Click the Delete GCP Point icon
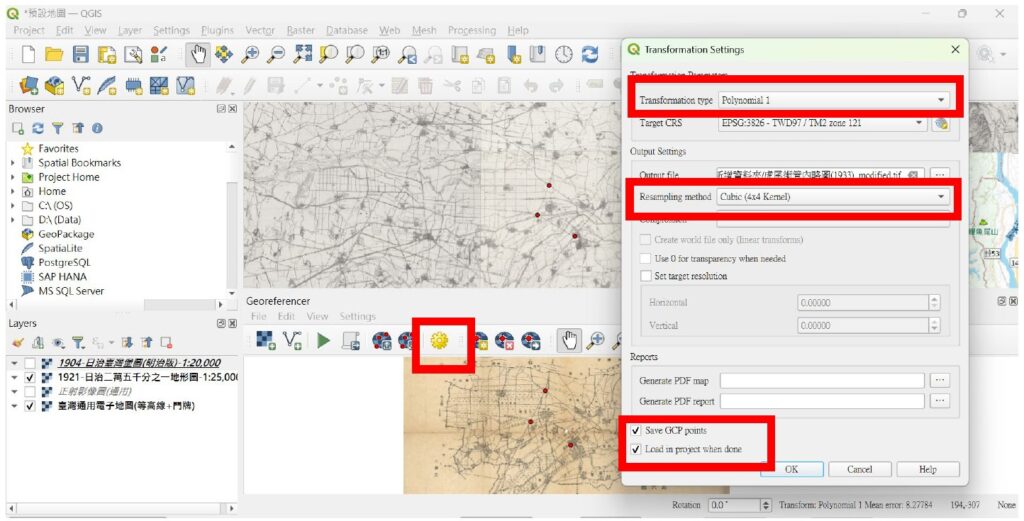The height and width of the screenshot is (521, 1024). tap(504, 340)
